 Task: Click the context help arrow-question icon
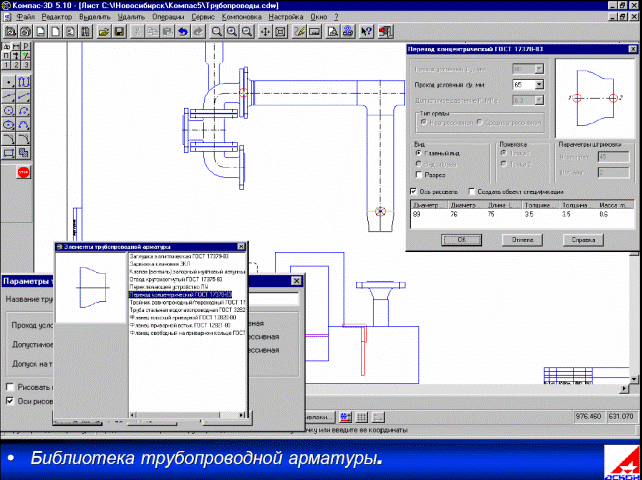366,32
